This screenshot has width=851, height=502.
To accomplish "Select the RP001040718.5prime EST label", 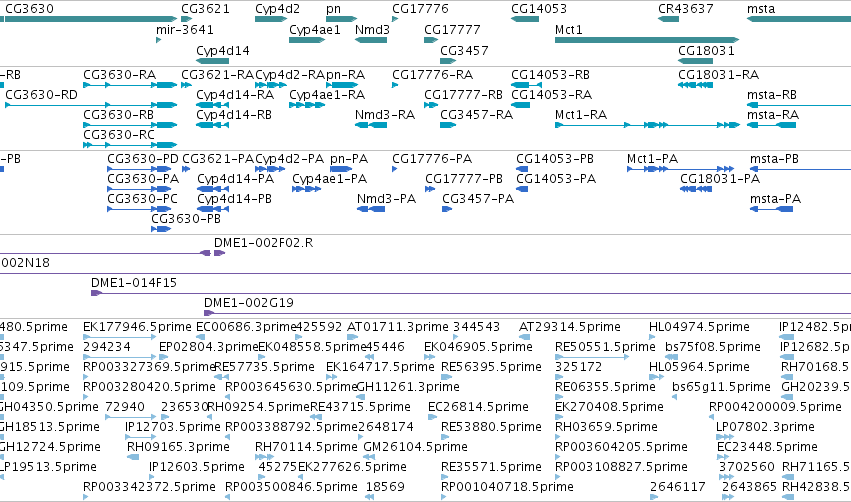I will click(x=507, y=487).
